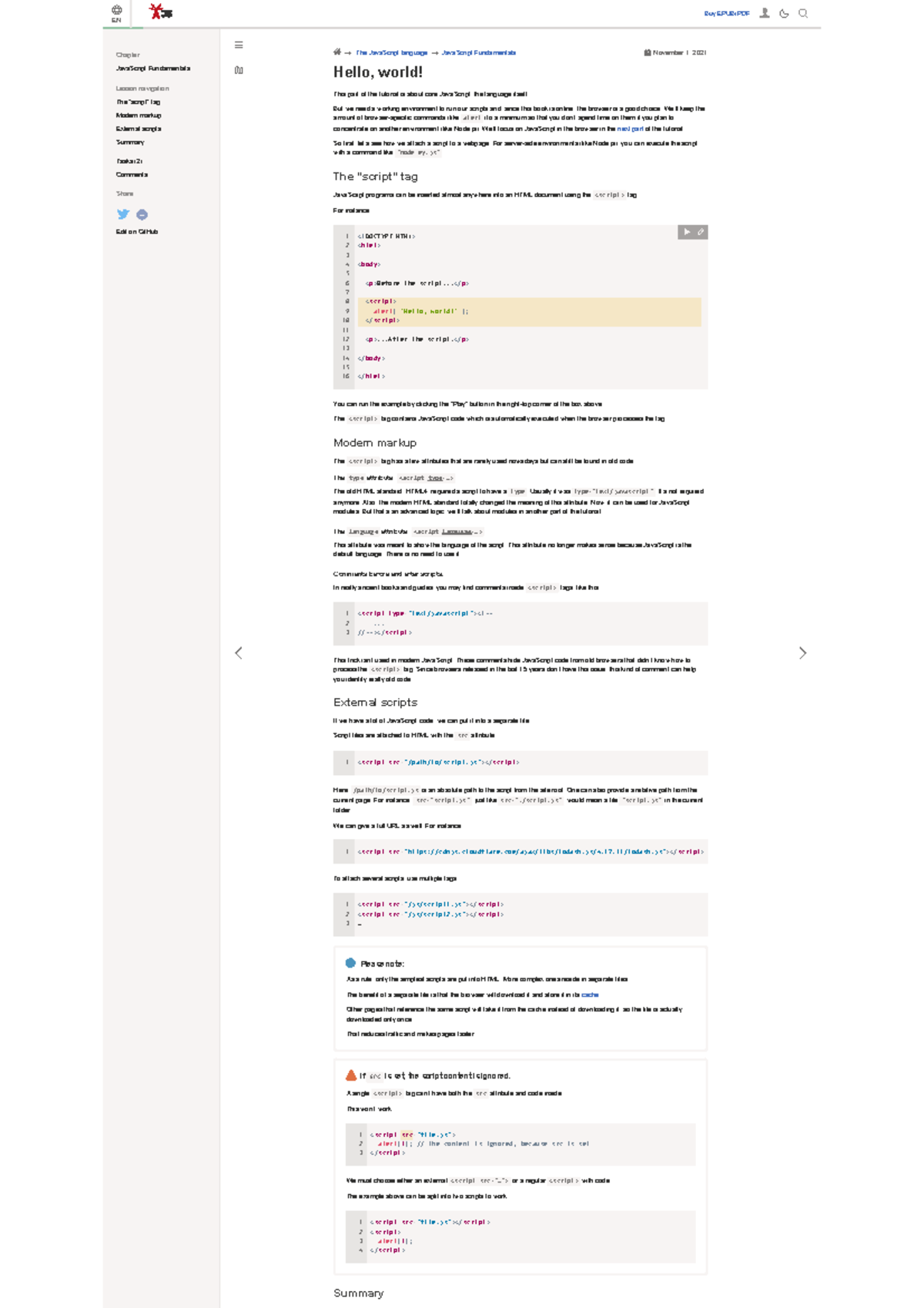Click the javascript.info site logo
Screen dimensions: 924x1308
(161, 12)
